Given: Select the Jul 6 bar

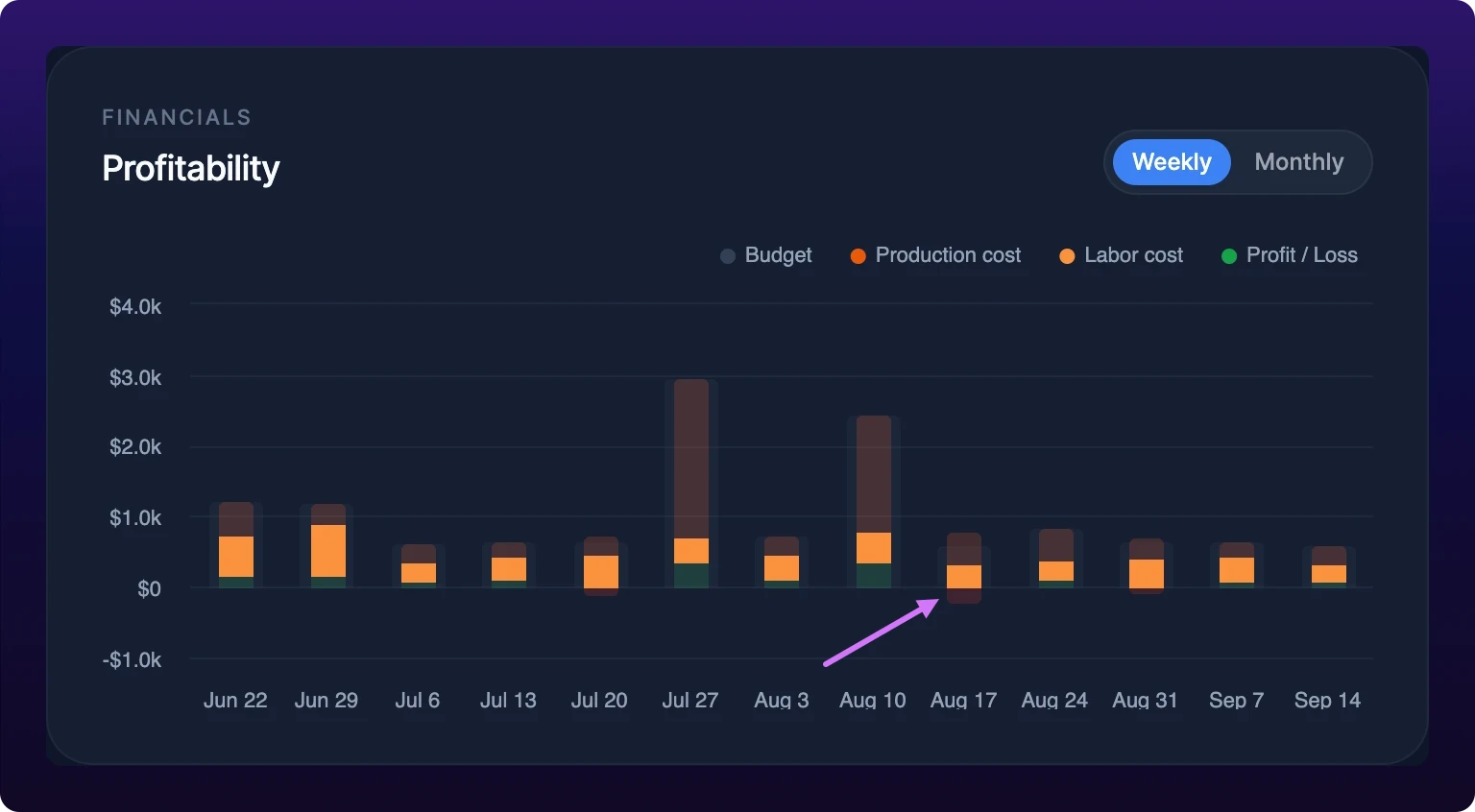Looking at the screenshot, I should pyautogui.click(x=419, y=566).
